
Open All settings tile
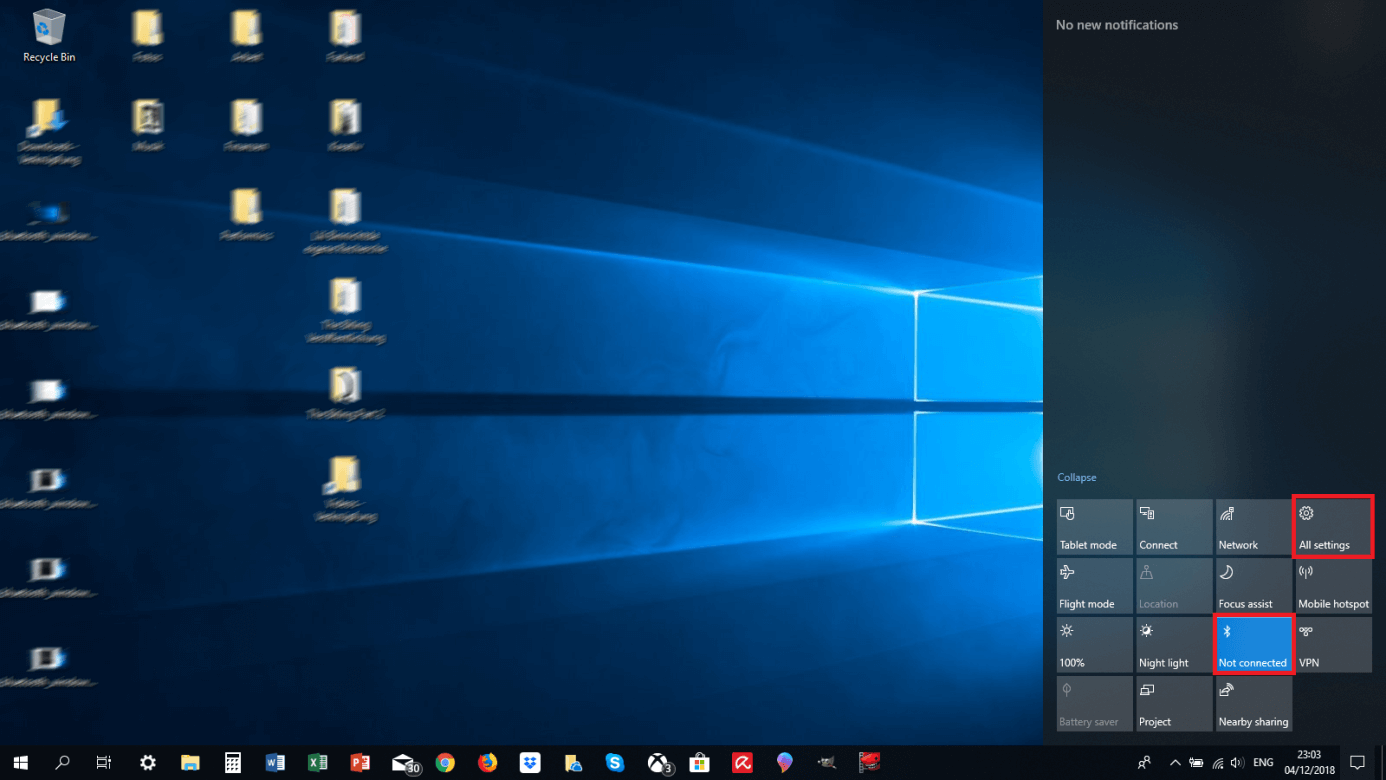pyautogui.click(x=1334, y=527)
